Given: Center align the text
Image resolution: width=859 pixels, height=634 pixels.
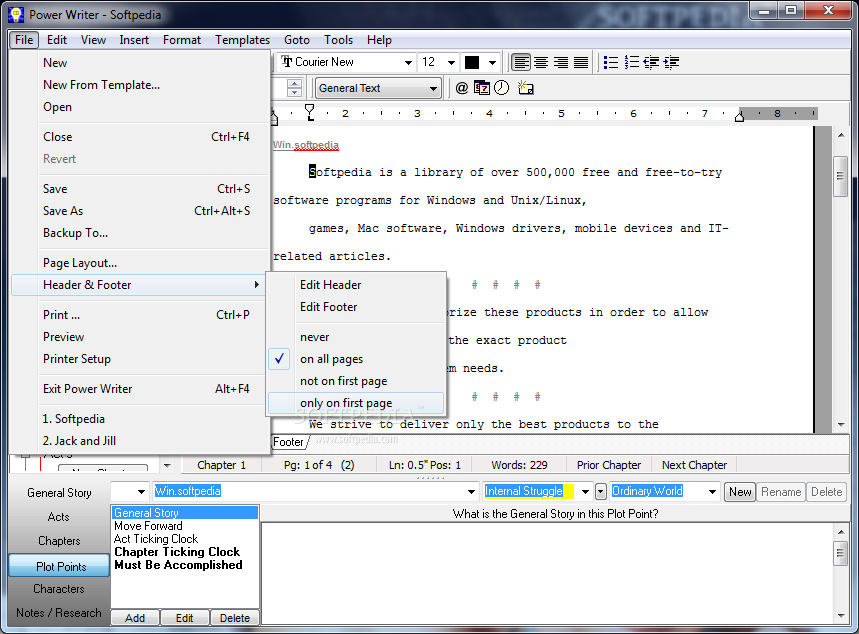Looking at the screenshot, I should click(541, 62).
